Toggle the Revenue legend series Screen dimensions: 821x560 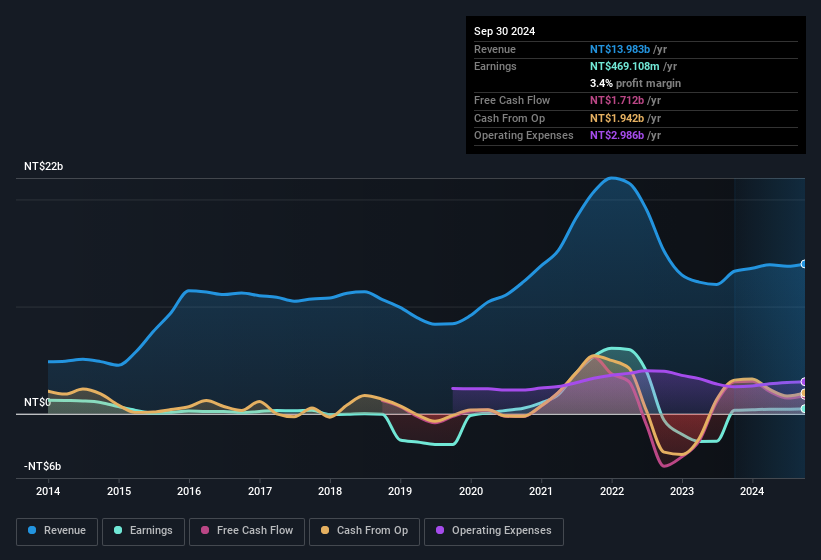[57, 531]
